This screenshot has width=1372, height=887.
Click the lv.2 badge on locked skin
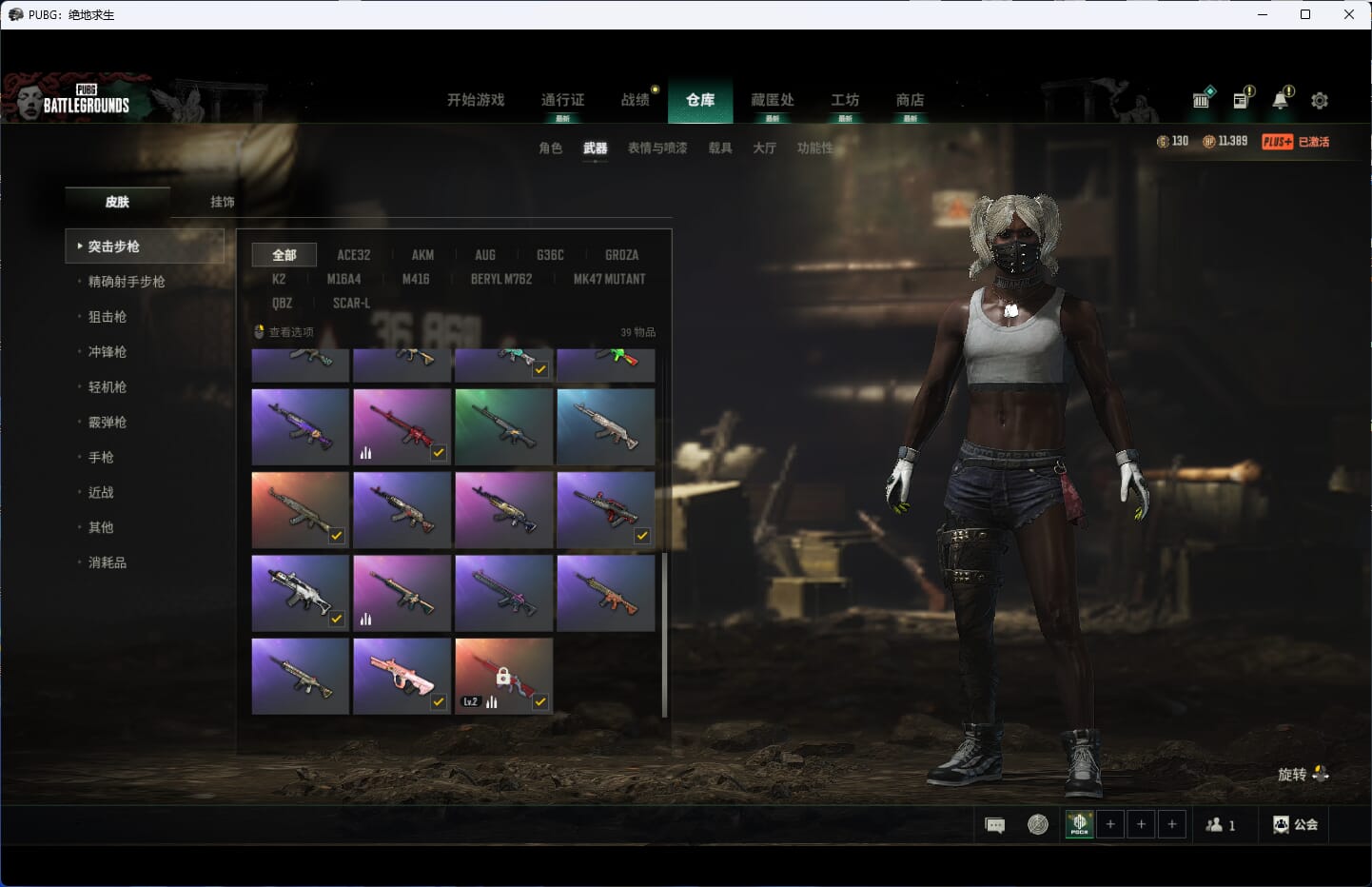pos(471,701)
